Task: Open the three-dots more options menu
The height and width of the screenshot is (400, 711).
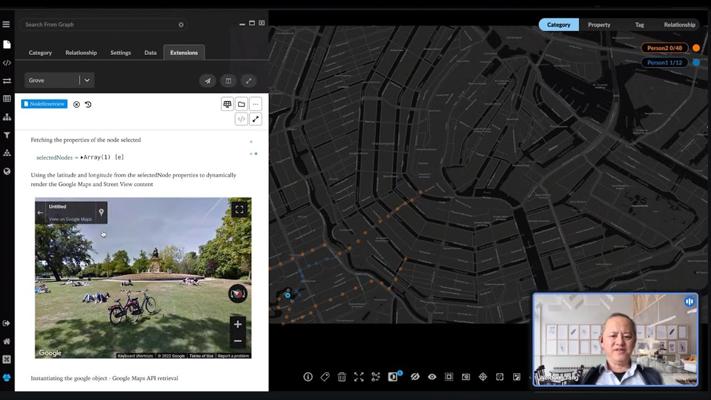Action: point(256,104)
